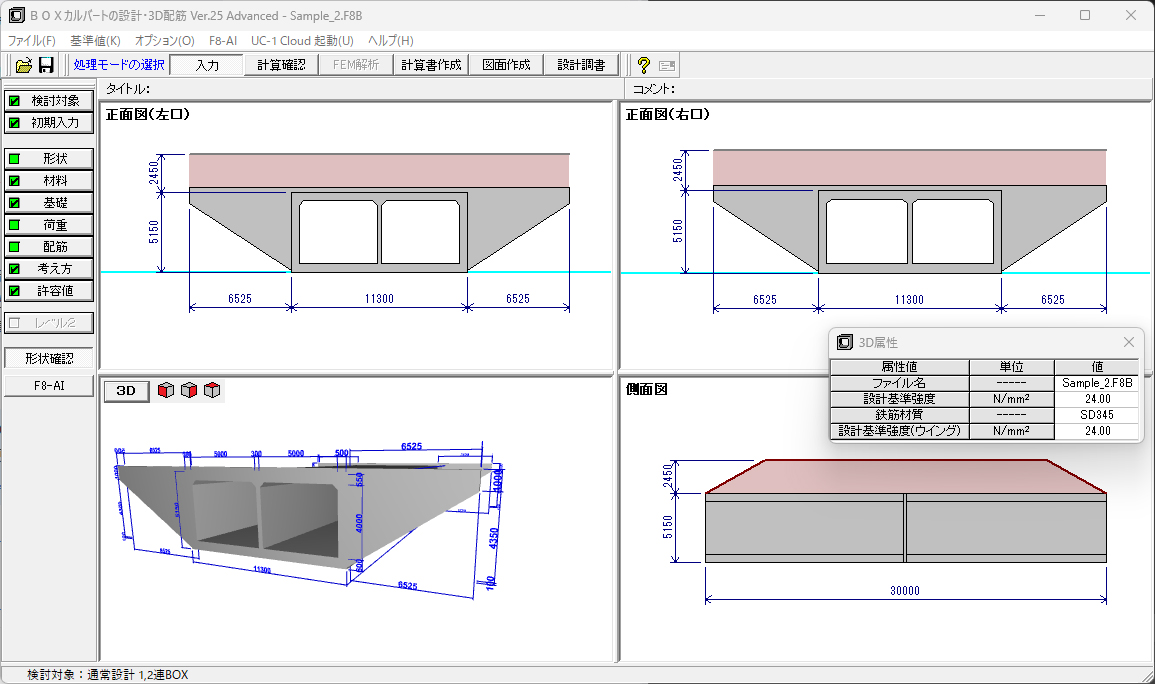Click the 3D属性 panel icon
Image resolution: width=1155 pixels, height=684 pixels.
[x=845, y=342]
